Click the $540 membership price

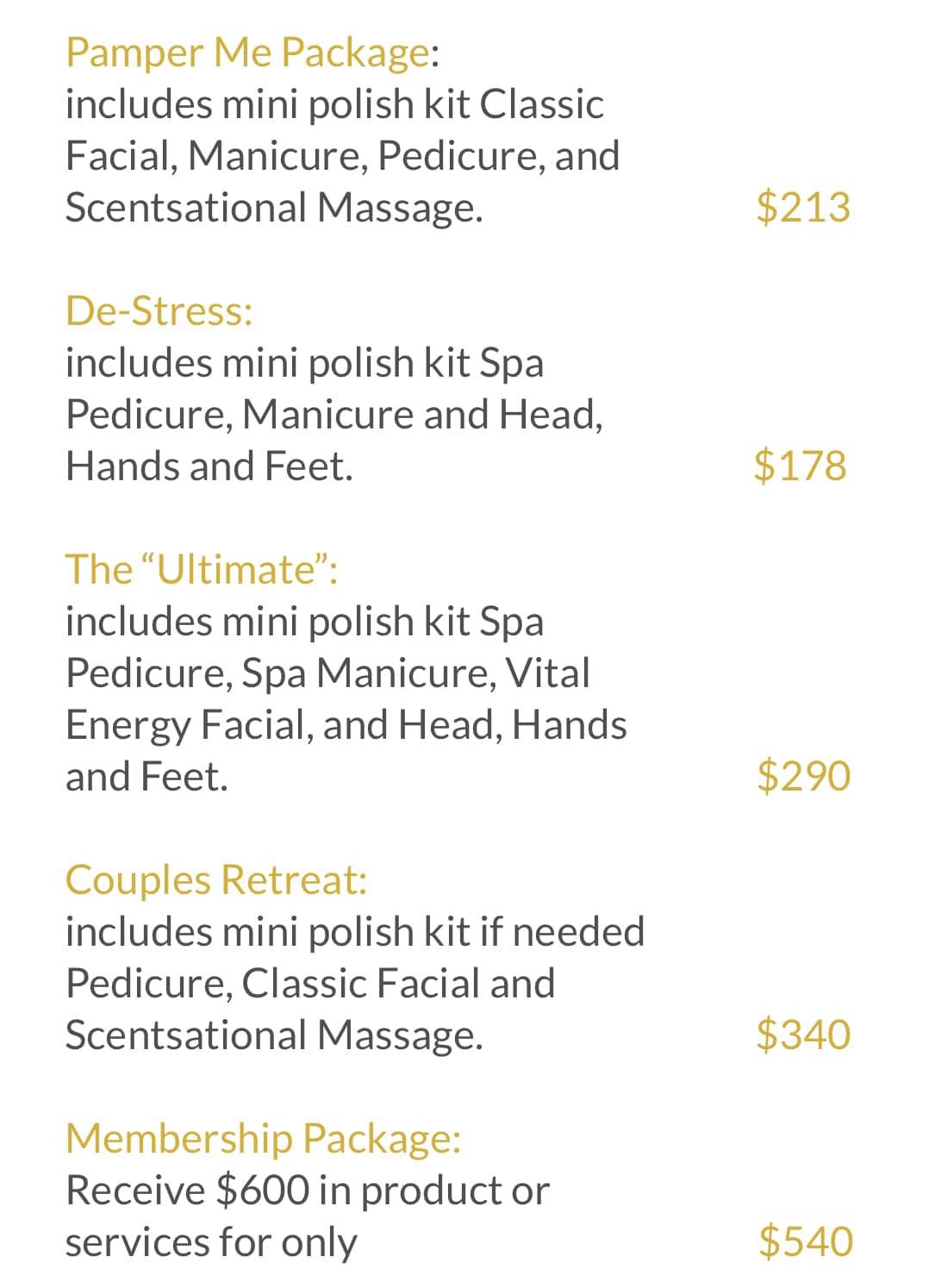(x=805, y=1241)
